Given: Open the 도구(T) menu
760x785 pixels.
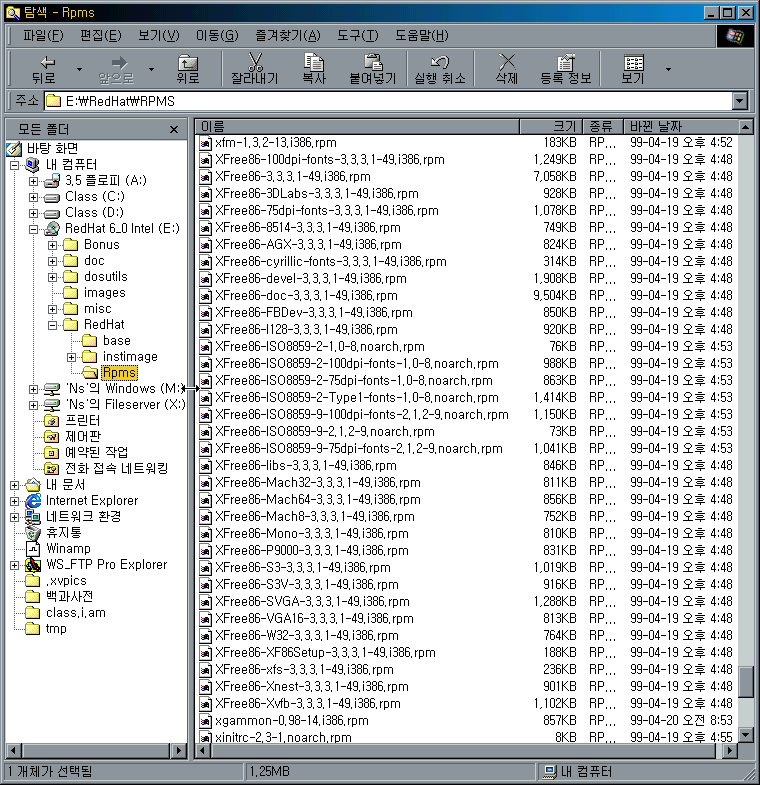Looking at the screenshot, I should (x=356, y=36).
